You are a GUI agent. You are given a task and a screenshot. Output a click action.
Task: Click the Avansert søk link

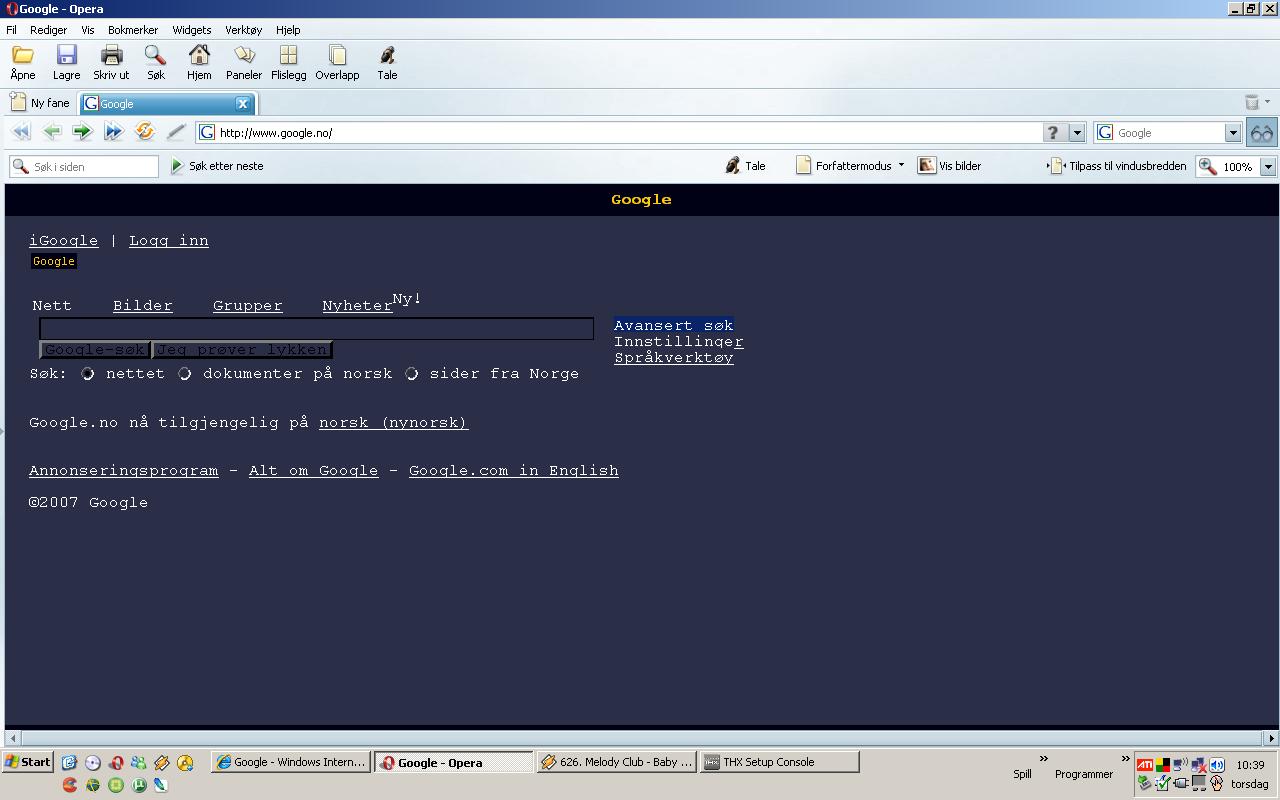pos(674,326)
